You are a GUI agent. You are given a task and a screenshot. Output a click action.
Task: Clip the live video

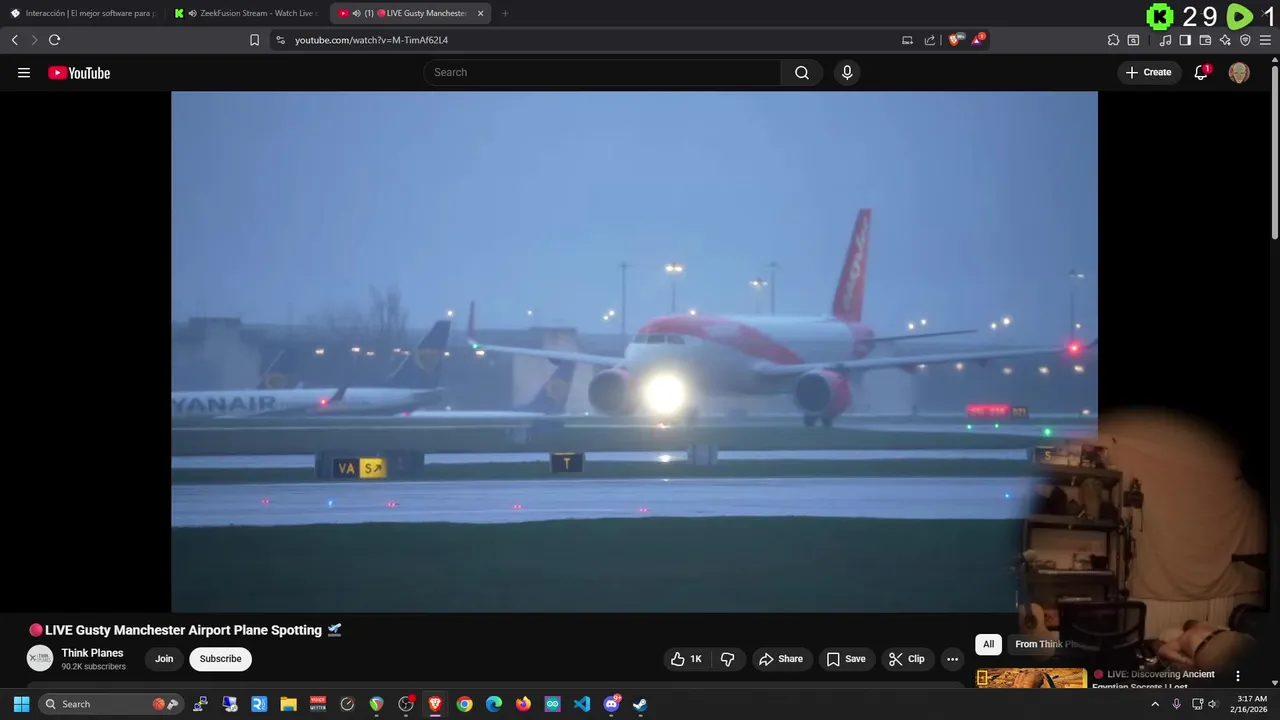[x=907, y=659]
